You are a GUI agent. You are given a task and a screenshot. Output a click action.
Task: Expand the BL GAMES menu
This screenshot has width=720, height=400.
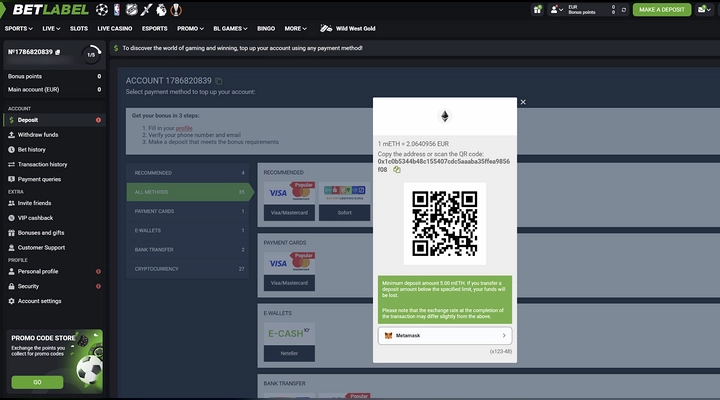point(230,28)
